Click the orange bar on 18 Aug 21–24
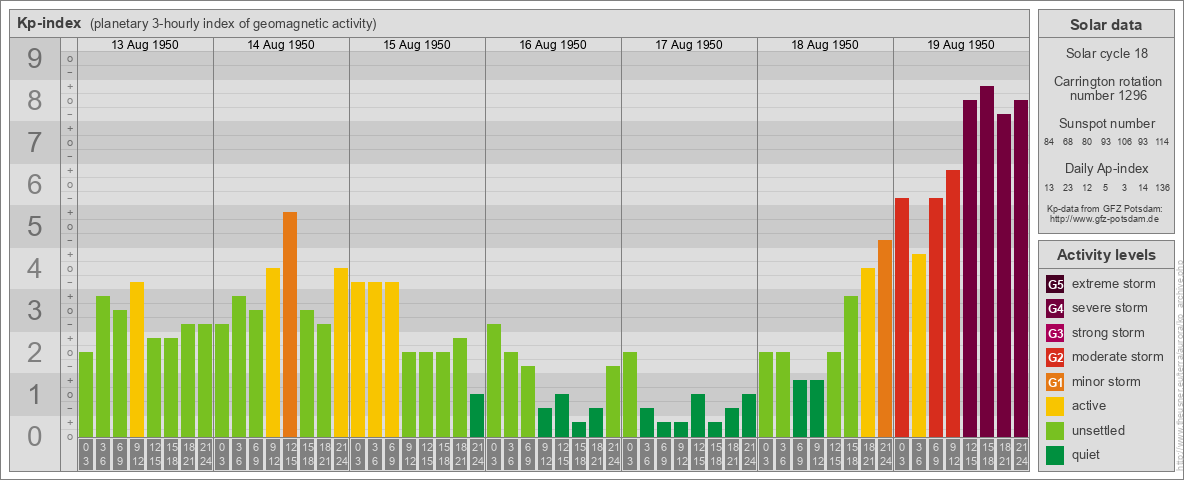Viewport: 1184px width, 480px height. (x=885, y=339)
